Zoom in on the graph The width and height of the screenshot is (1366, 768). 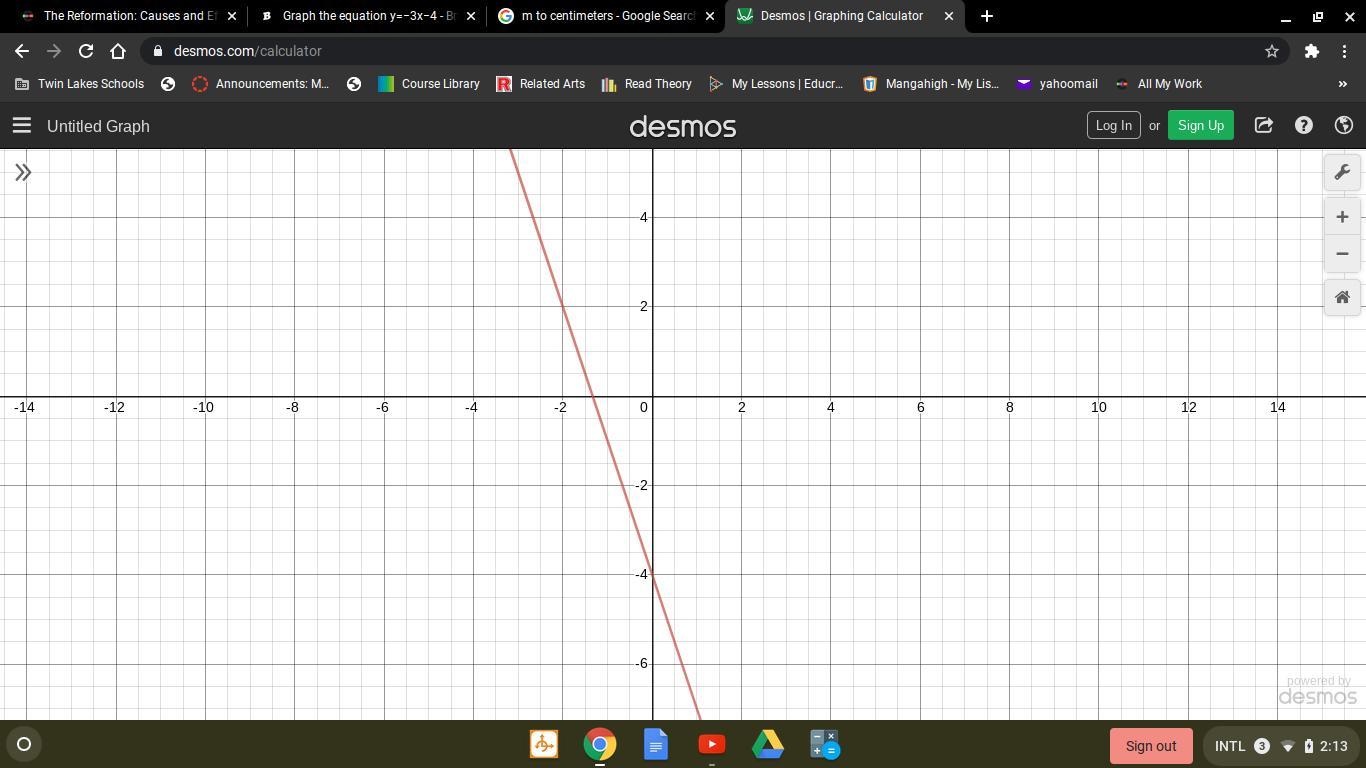[1342, 217]
